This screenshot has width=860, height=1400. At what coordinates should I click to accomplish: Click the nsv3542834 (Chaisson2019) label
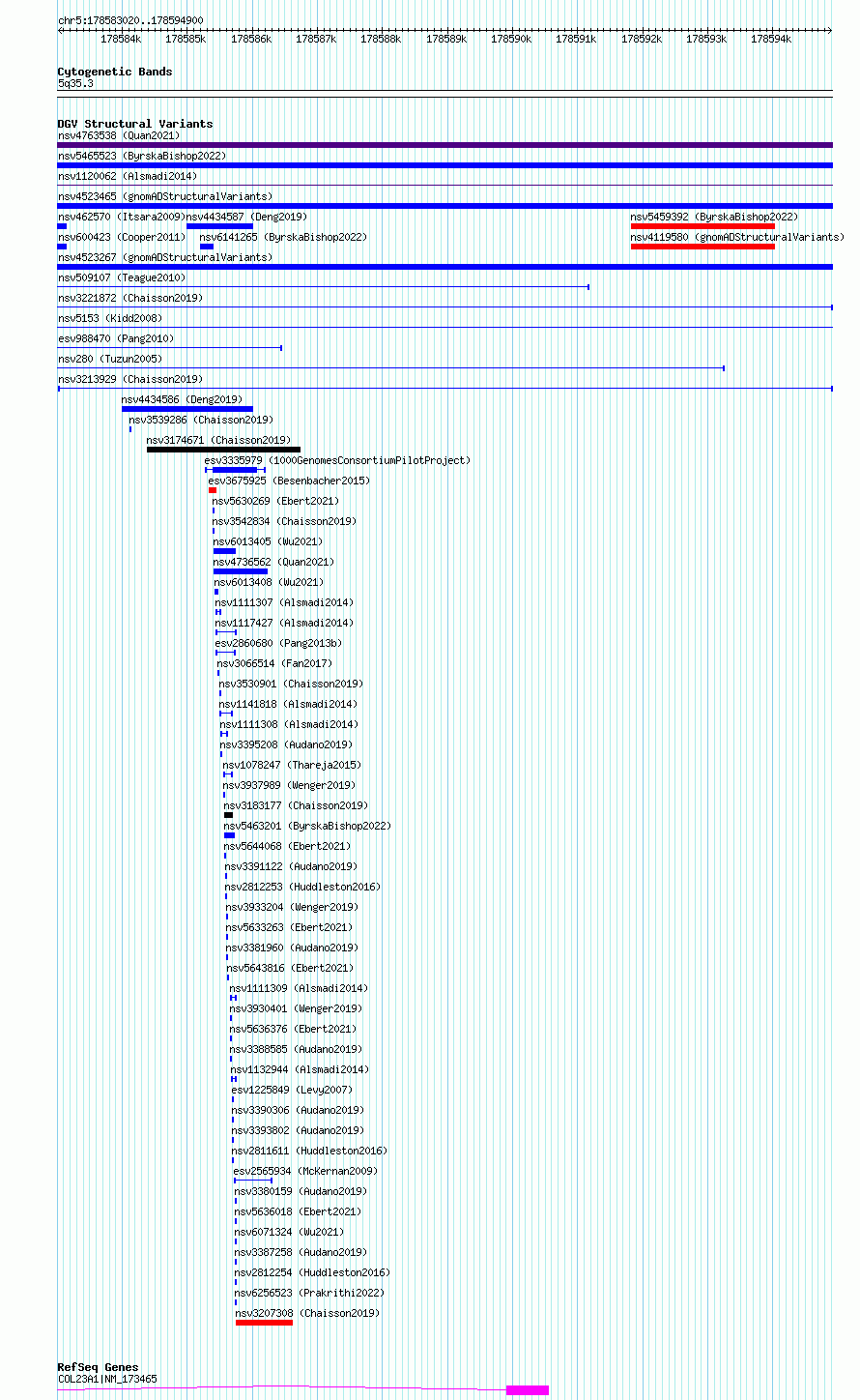284,521
